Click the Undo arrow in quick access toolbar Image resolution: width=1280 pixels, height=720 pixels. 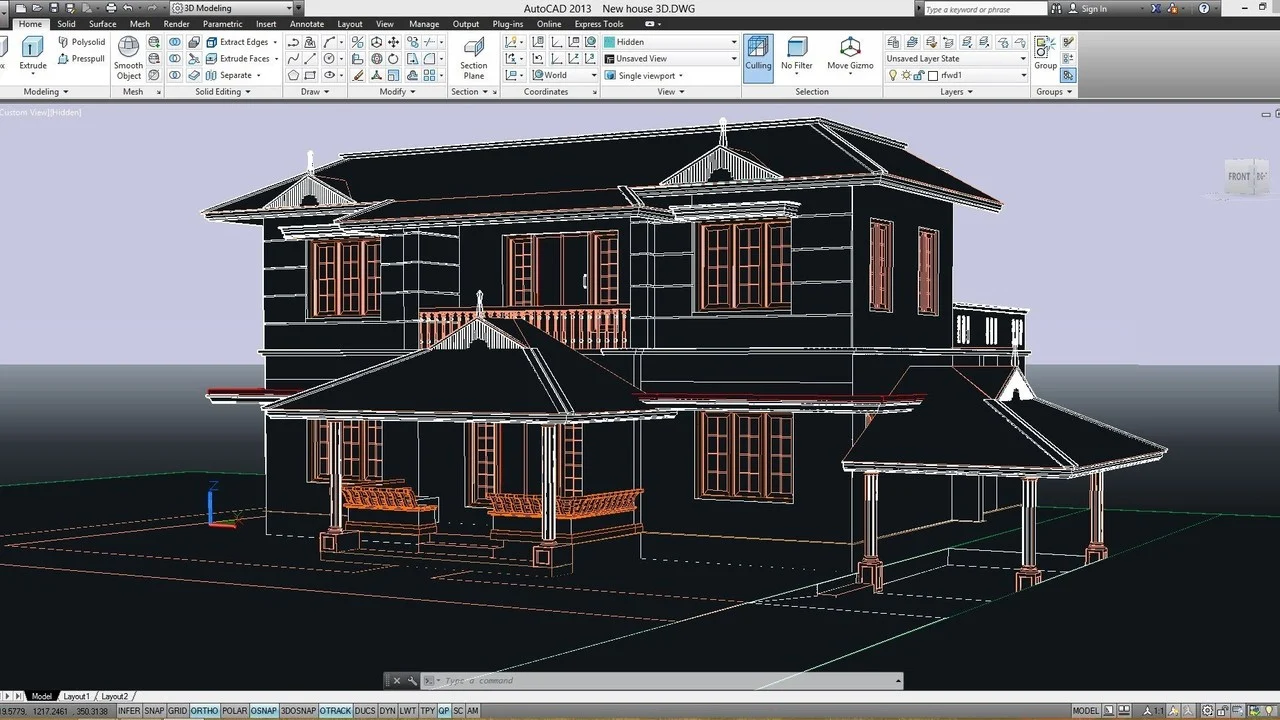click(x=128, y=8)
